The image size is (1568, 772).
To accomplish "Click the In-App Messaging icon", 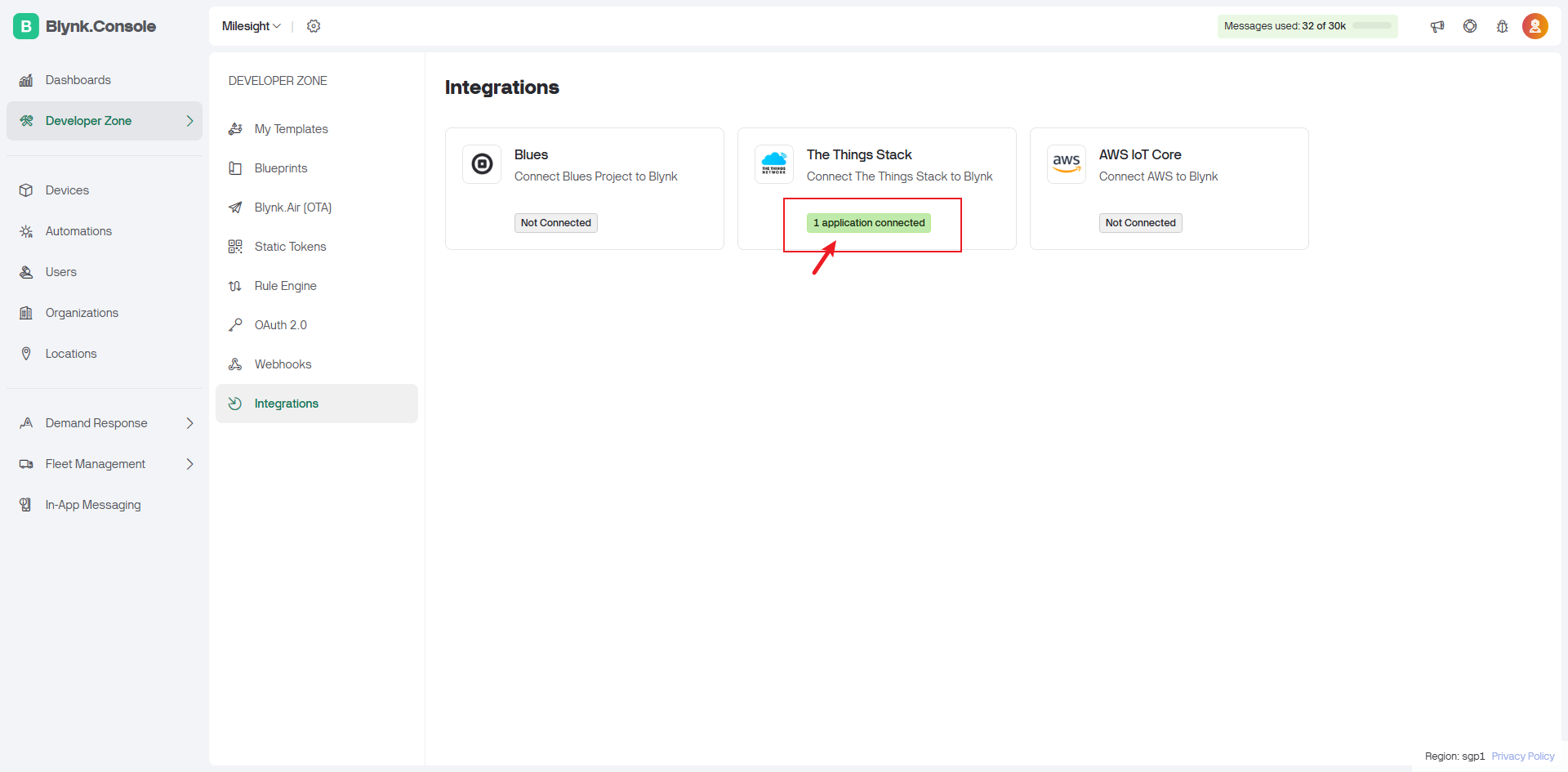I will [26, 505].
